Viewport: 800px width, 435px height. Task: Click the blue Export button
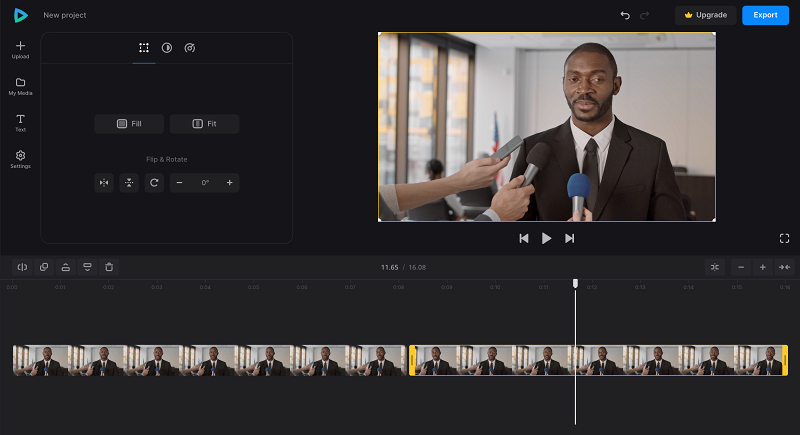(765, 15)
